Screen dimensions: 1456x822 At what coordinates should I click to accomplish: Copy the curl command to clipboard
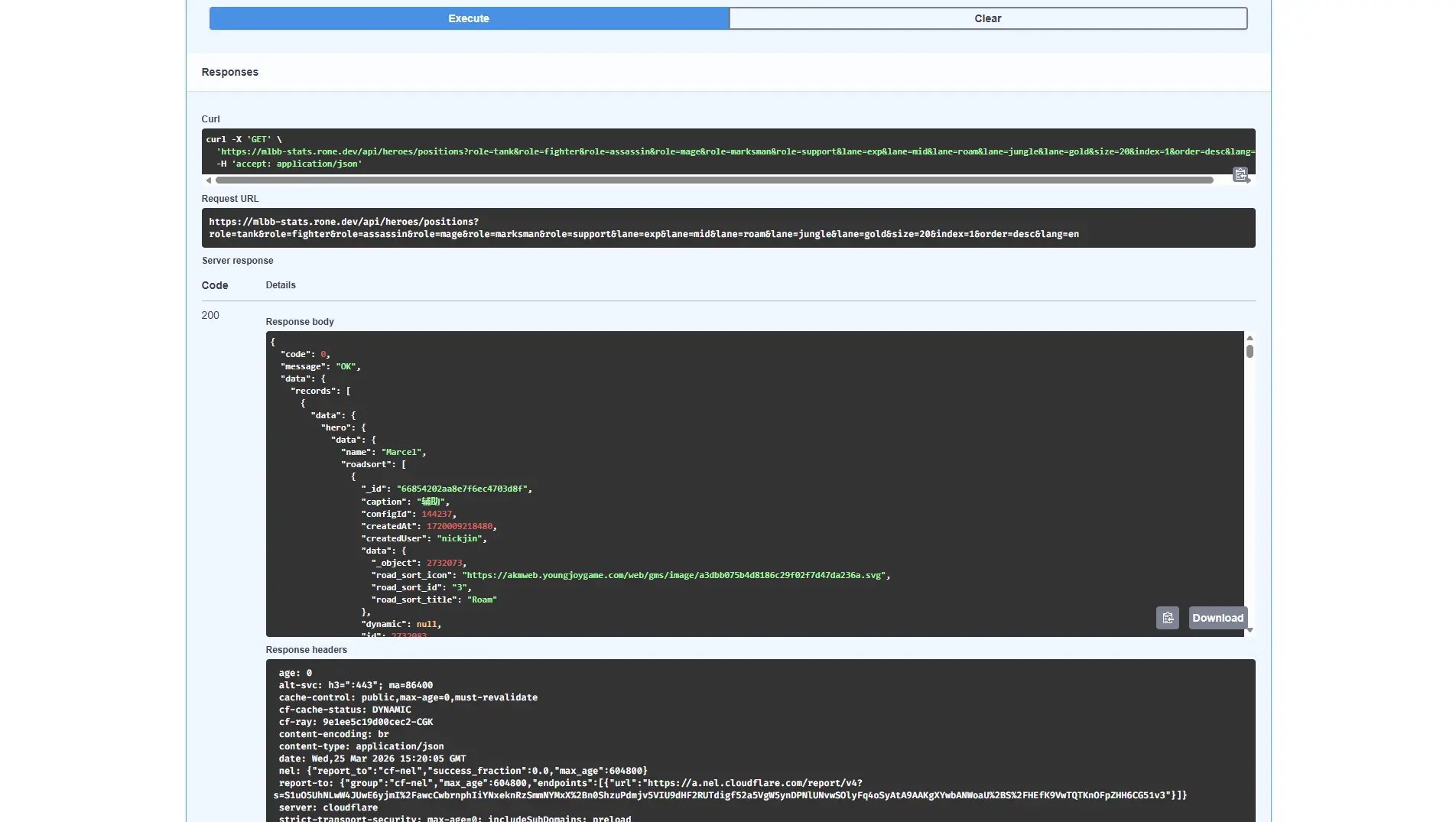click(x=1240, y=174)
